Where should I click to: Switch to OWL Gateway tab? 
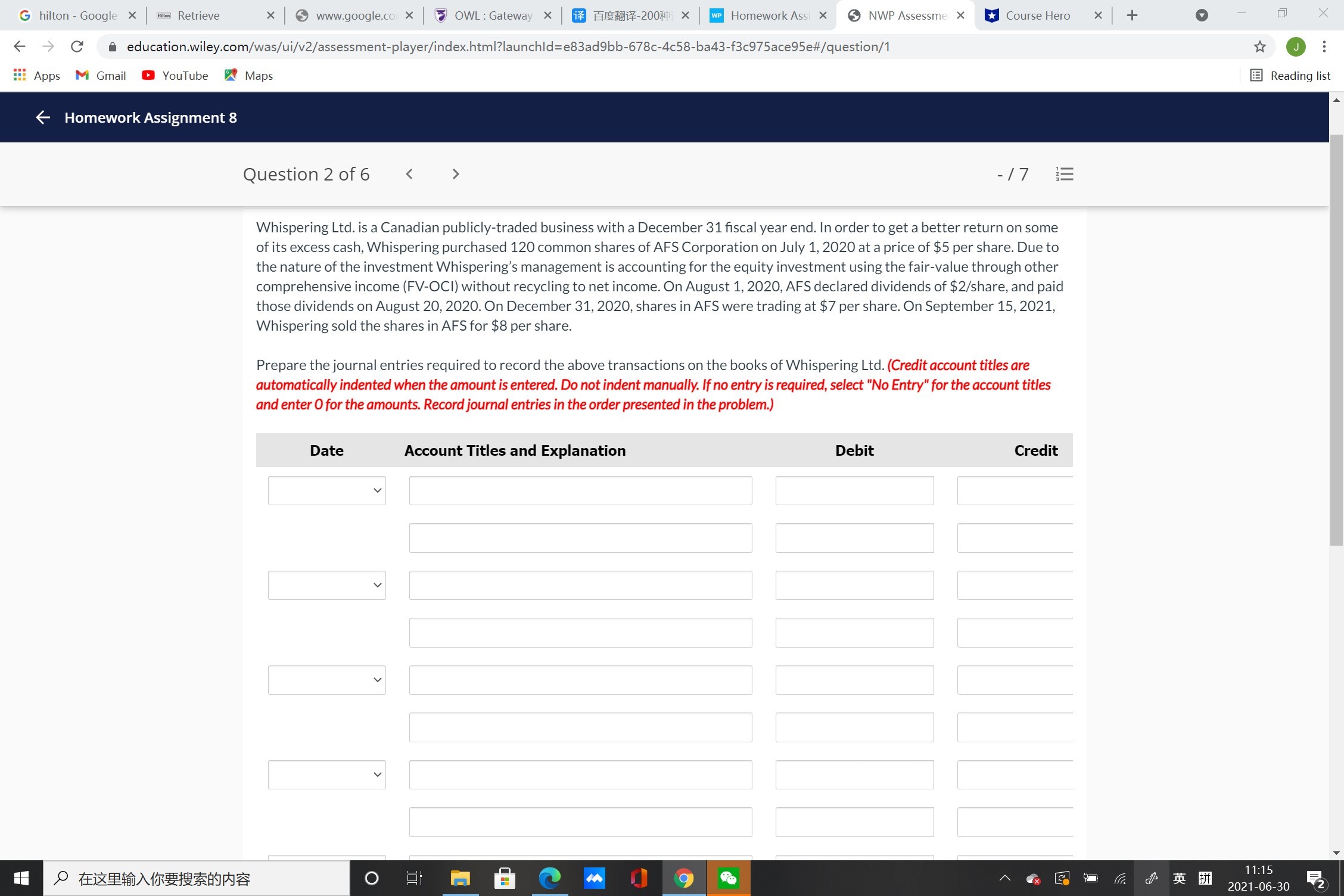(493, 15)
